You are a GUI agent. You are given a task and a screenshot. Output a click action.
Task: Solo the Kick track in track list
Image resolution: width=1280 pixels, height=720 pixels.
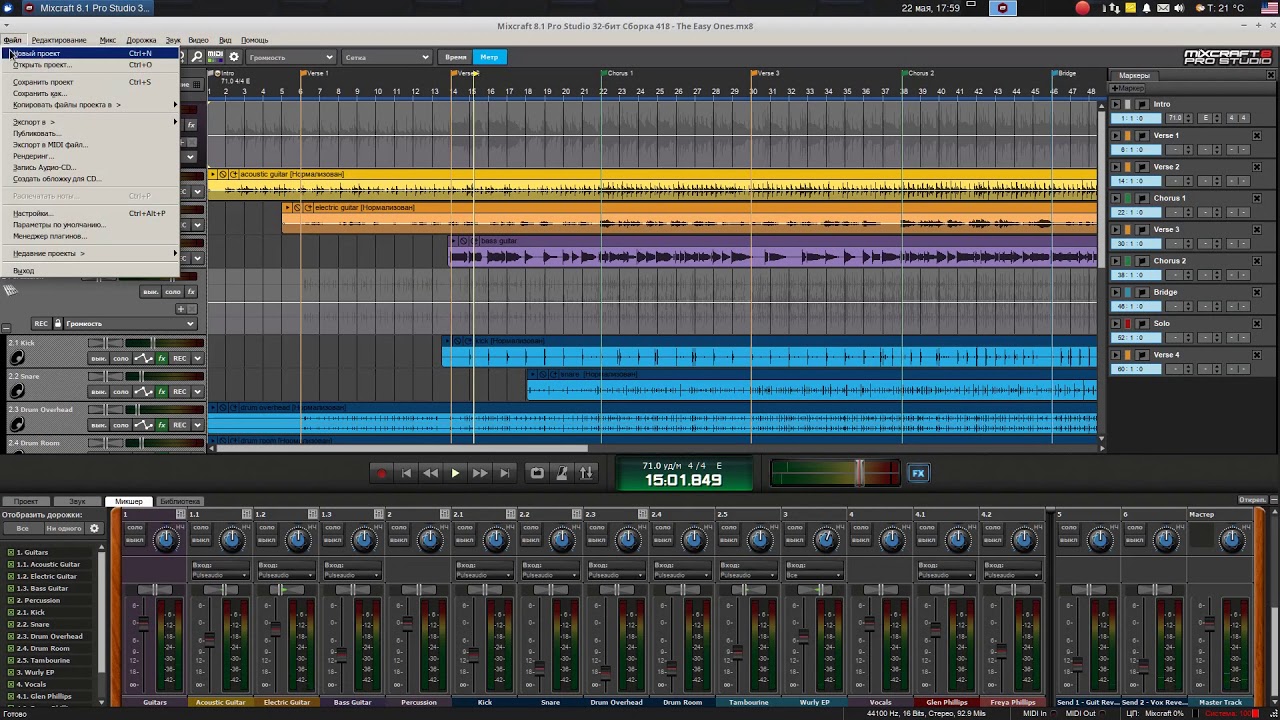click(121, 358)
